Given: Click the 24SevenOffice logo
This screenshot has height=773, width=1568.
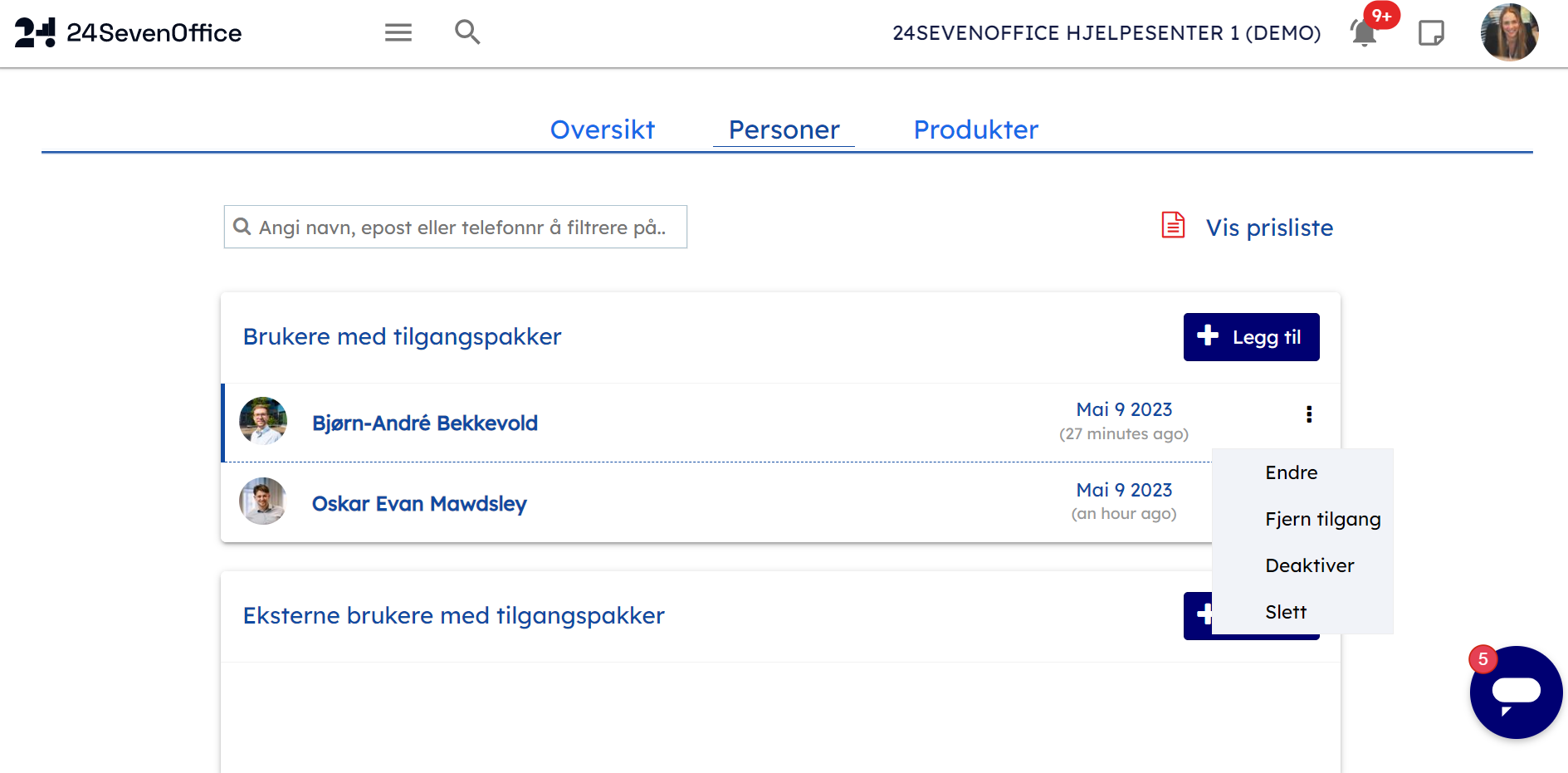Looking at the screenshot, I should pyautogui.click(x=128, y=33).
